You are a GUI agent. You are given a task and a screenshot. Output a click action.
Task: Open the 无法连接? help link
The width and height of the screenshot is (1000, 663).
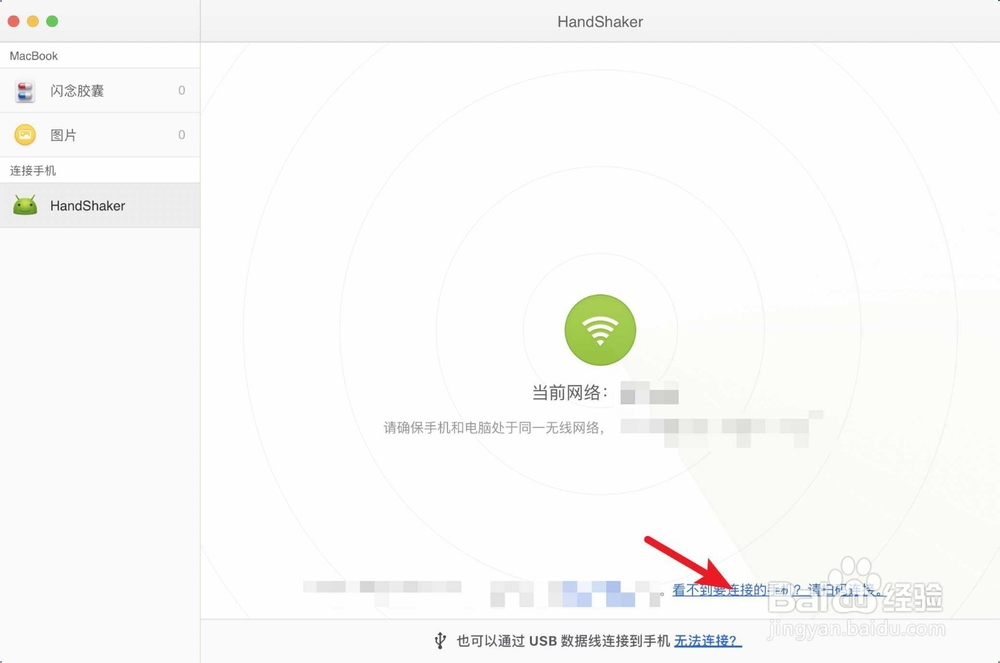pos(708,641)
